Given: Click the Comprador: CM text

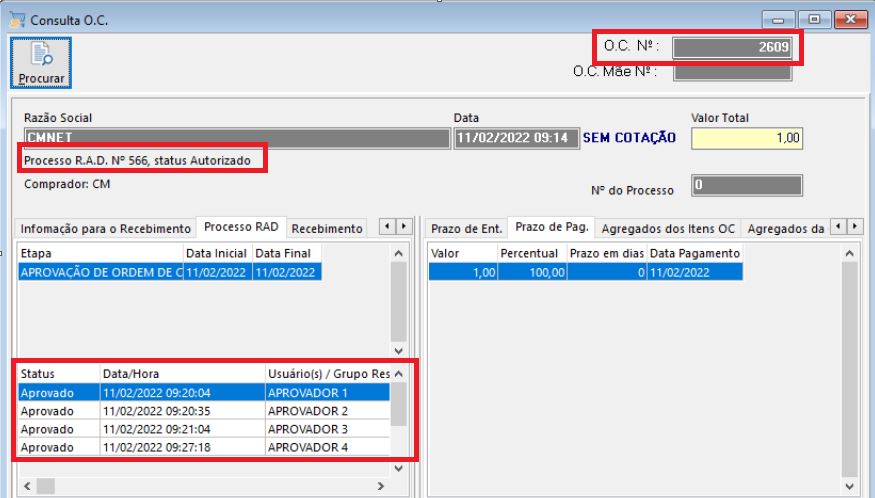Looking at the screenshot, I should pos(67,184).
